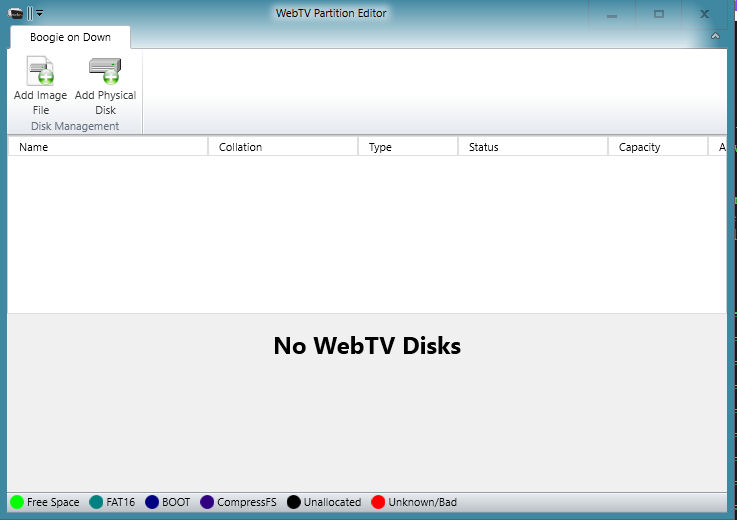Open the WebTV app icon in title bar
The height and width of the screenshot is (520, 737).
[x=15, y=13]
